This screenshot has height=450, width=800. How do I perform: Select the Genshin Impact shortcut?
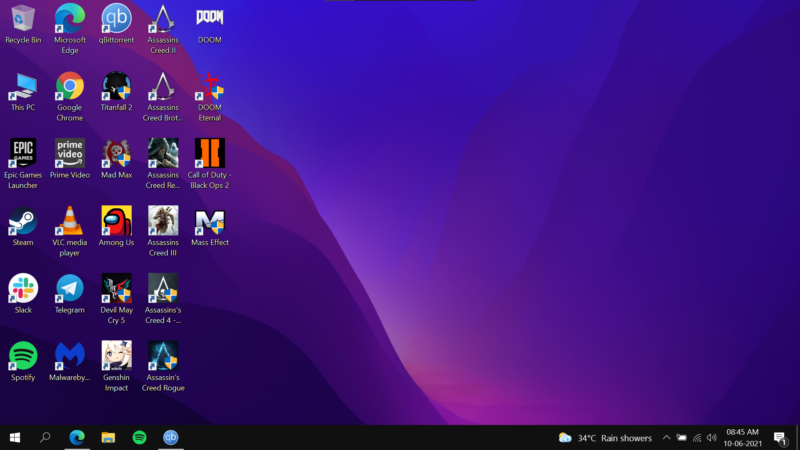(x=116, y=366)
